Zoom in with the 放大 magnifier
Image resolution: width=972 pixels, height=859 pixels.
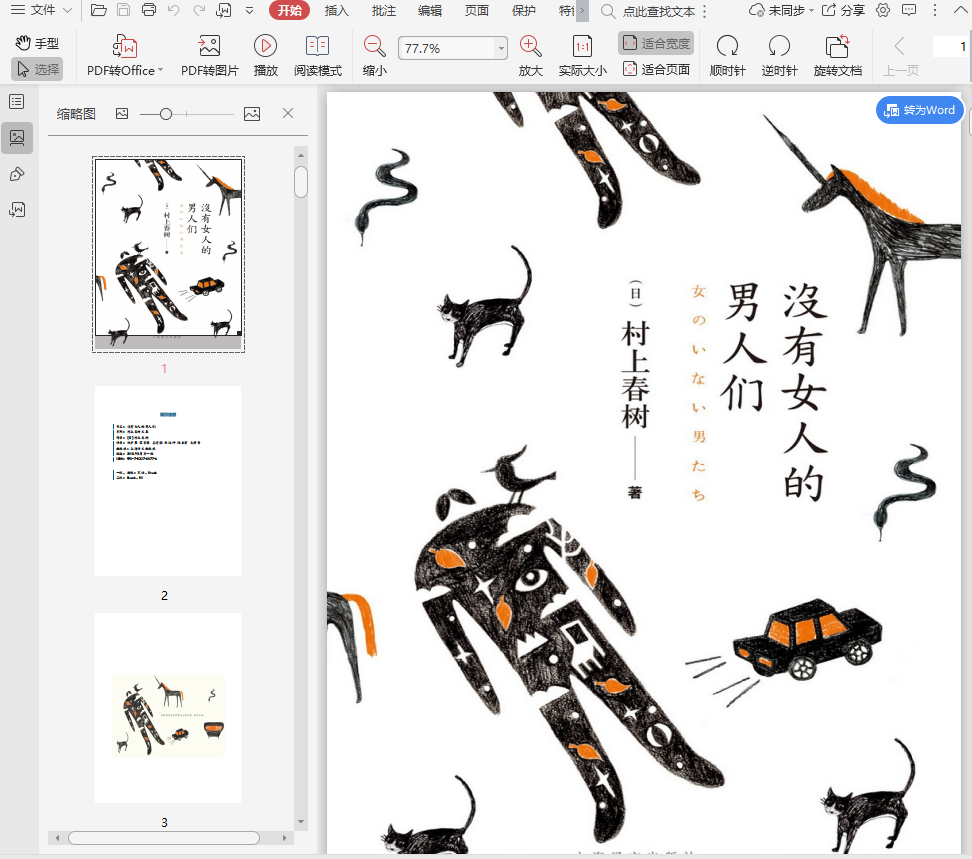530,47
